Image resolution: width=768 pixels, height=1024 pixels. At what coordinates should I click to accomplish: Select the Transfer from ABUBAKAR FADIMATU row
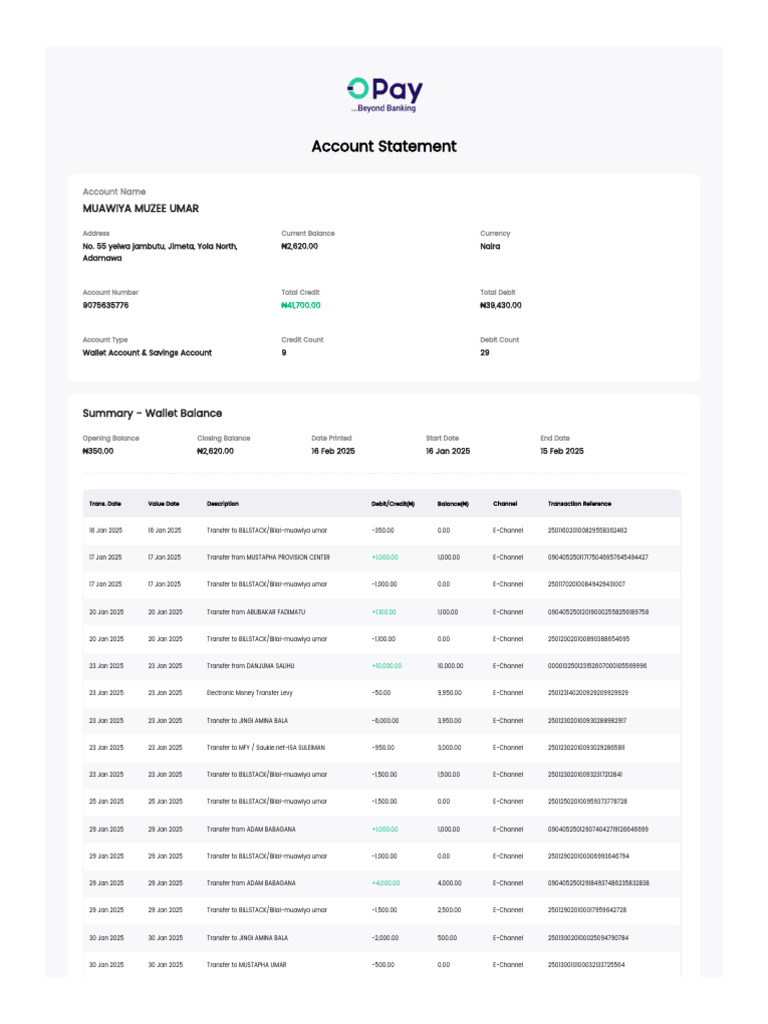point(382,612)
